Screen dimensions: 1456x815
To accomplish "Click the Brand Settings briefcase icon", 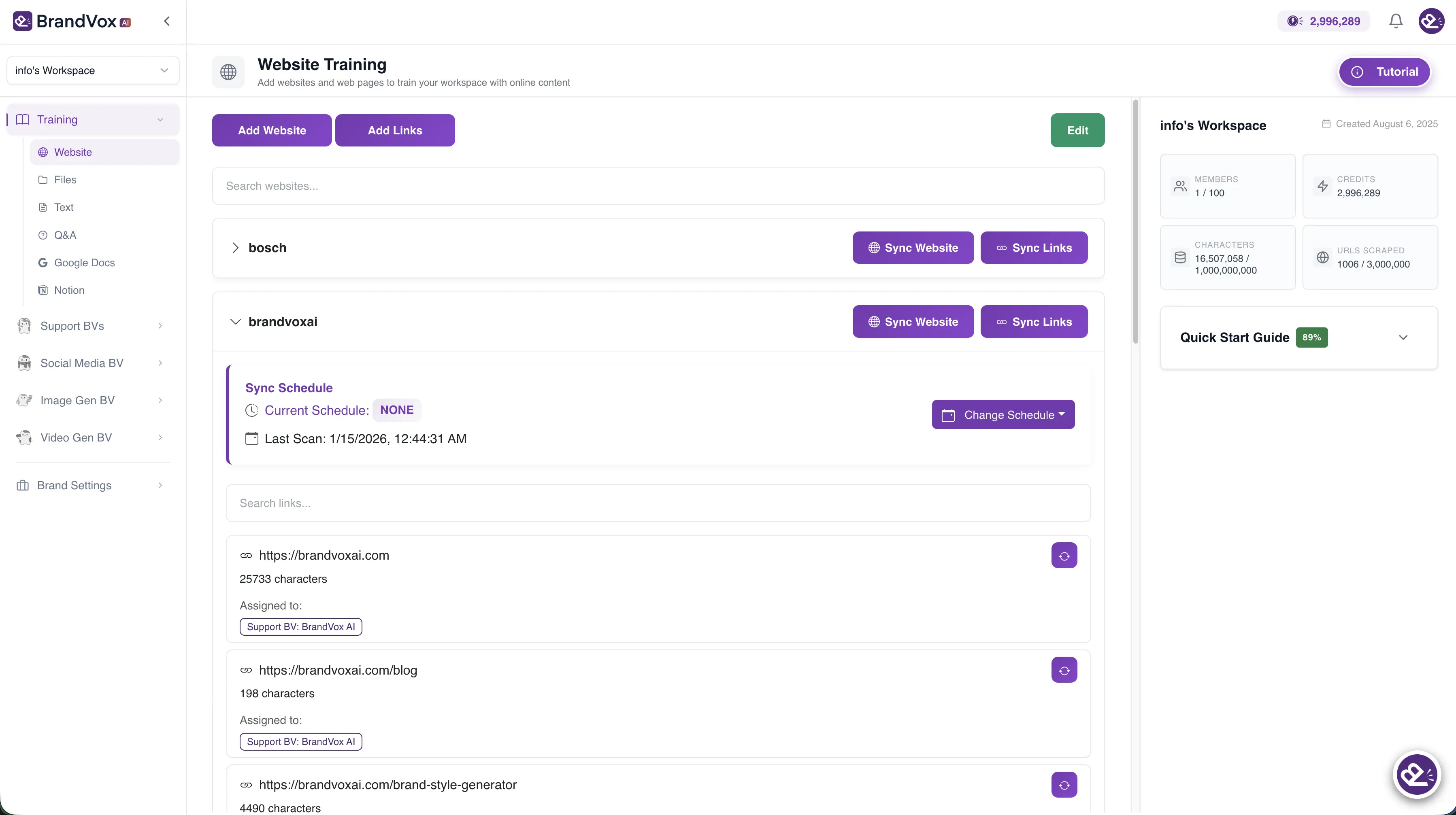I will tap(23, 486).
